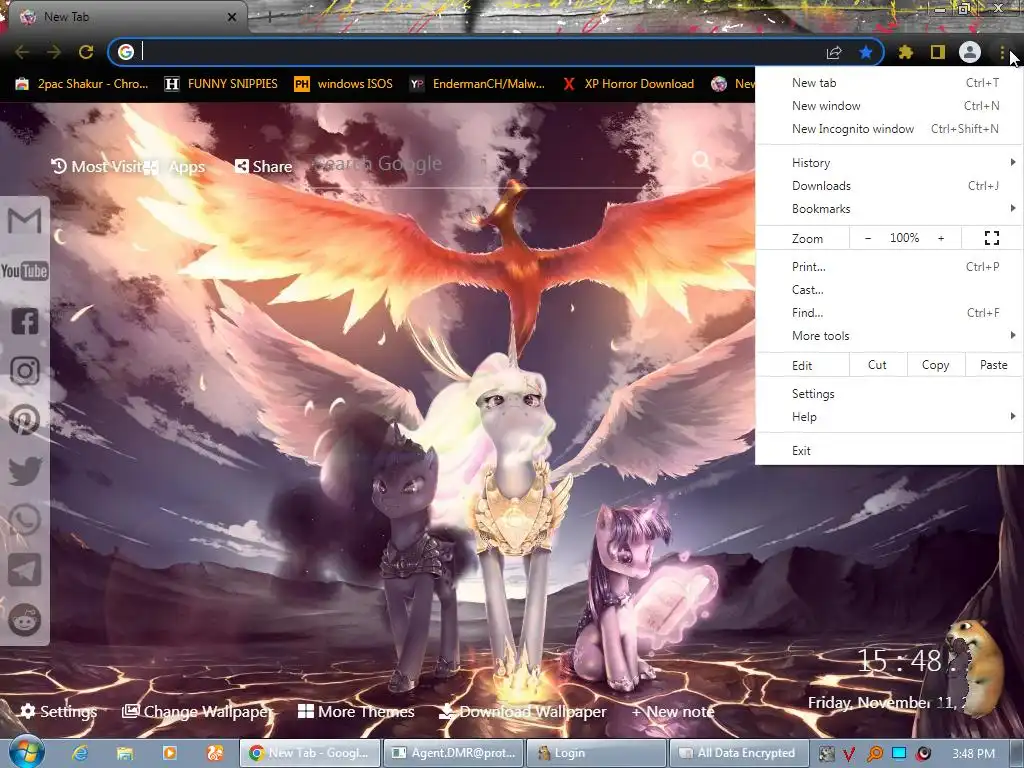
Task: Click Copy in the Edit row
Action: [936, 365]
